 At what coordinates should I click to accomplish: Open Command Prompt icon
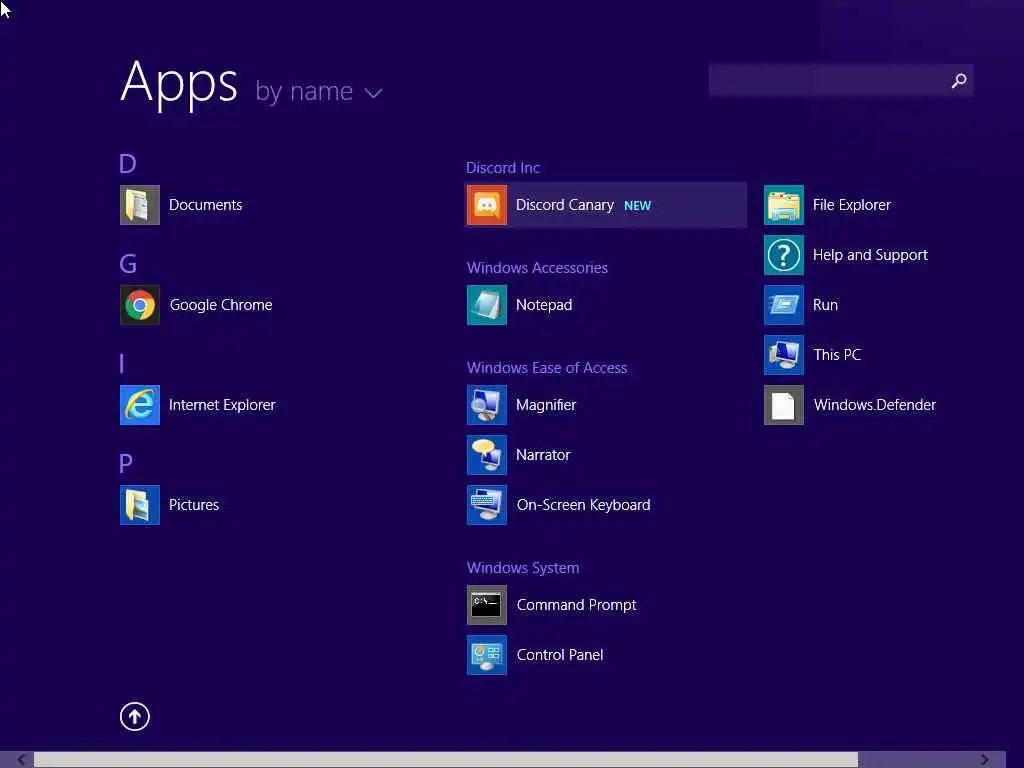[487, 605]
